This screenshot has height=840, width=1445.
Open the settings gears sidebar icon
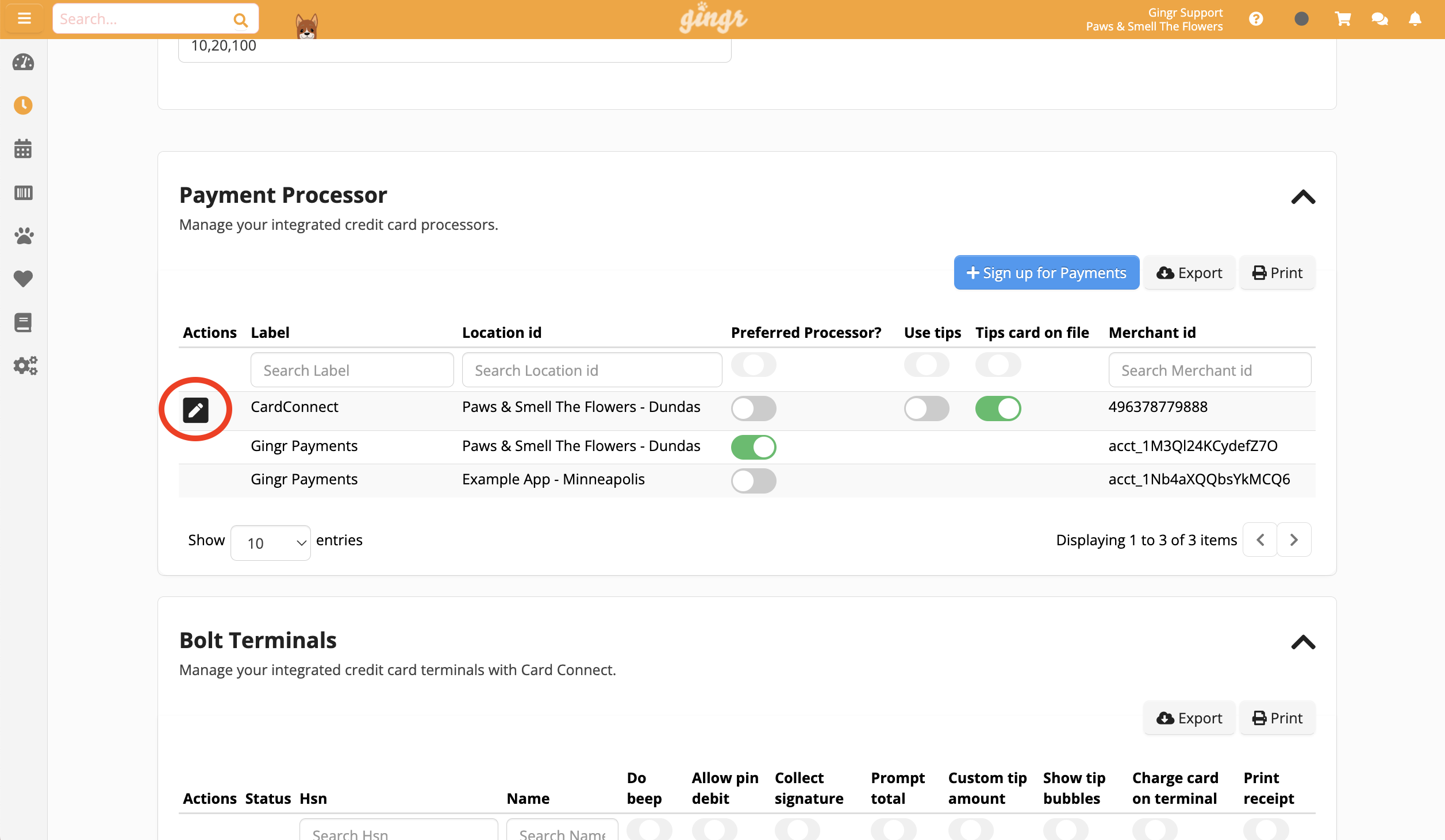pos(25,365)
